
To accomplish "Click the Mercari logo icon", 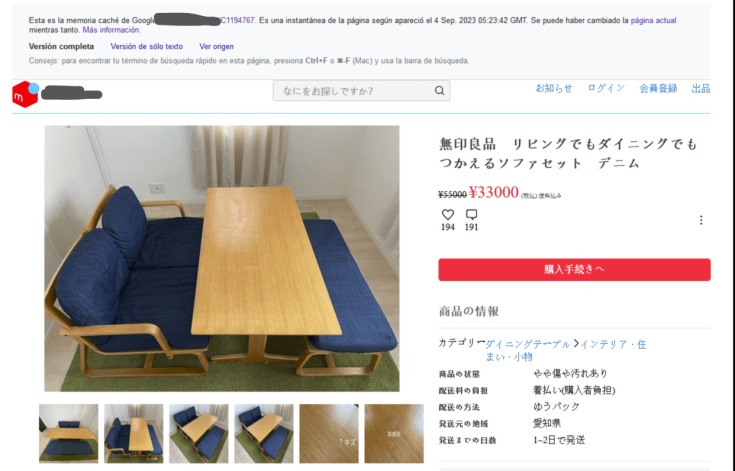I will [x=25, y=94].
